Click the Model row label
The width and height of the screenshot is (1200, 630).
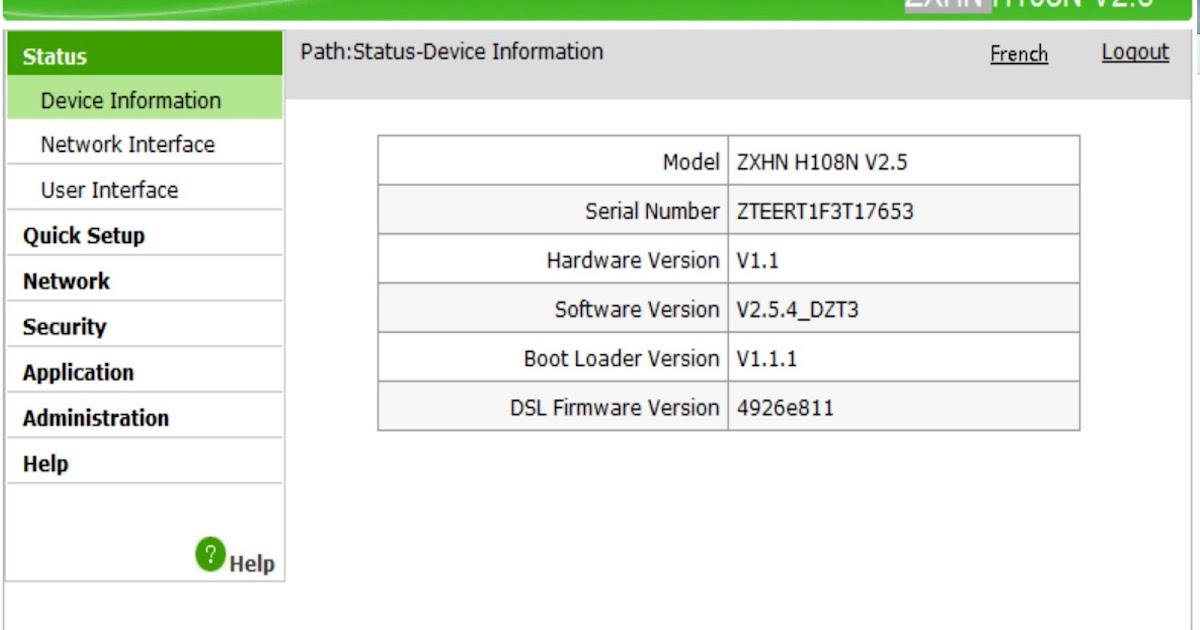(x=691, y=162)
